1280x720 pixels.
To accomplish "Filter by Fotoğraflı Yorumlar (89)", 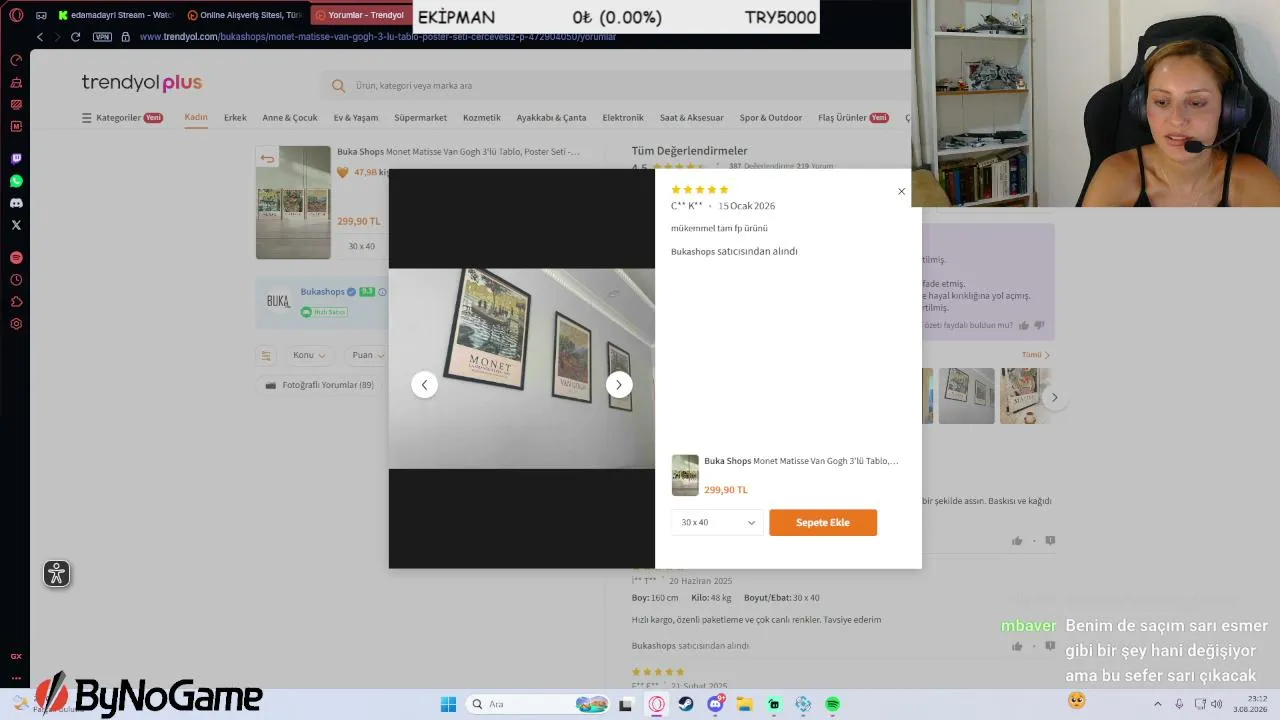I will point(320,385).
